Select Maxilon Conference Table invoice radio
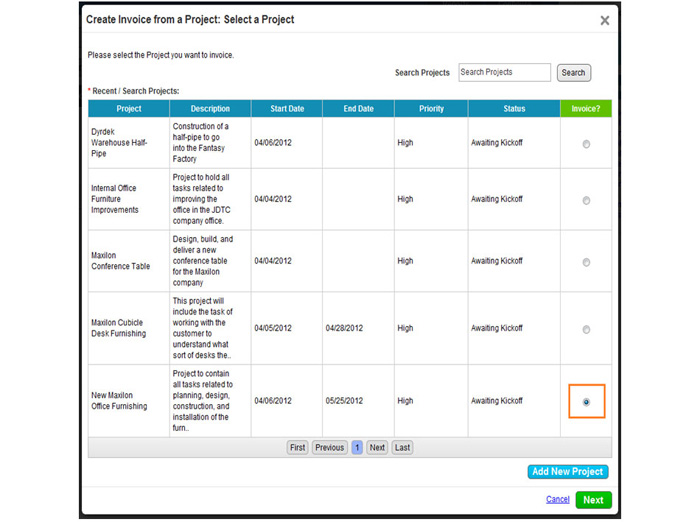The height and width of the screenshot is (522, 700). (x=586, y=262)
